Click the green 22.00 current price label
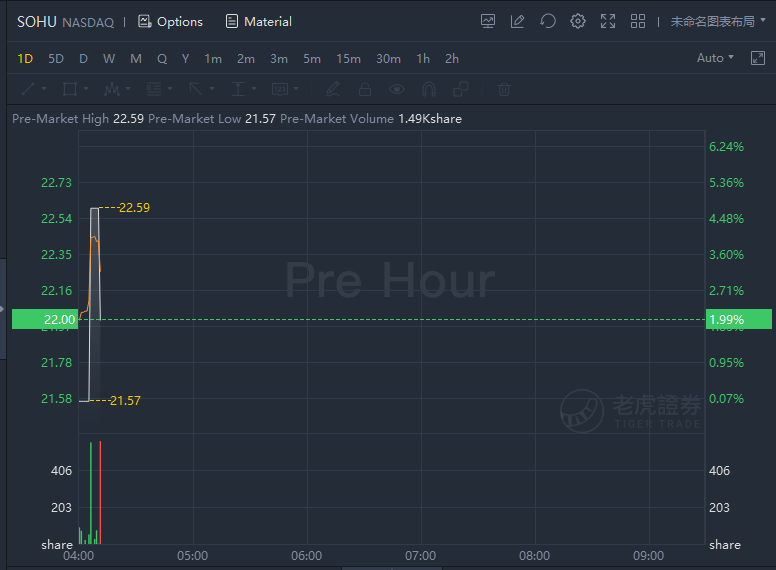776x570 pixels. point(45,320)
